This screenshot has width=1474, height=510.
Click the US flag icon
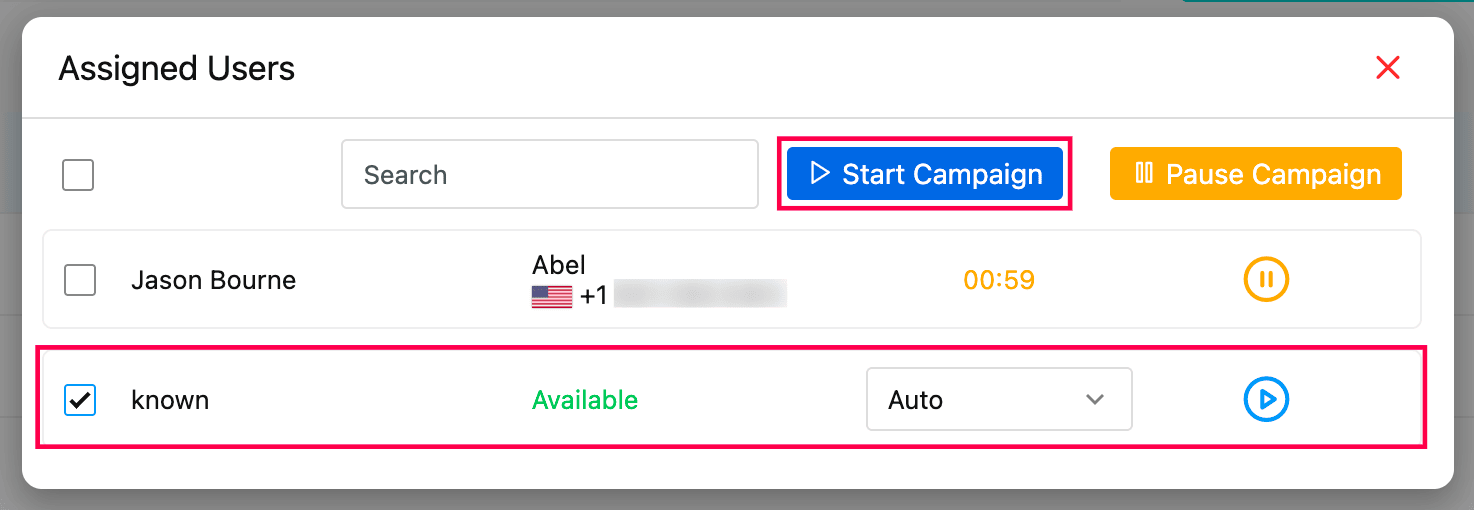(552, 297)
